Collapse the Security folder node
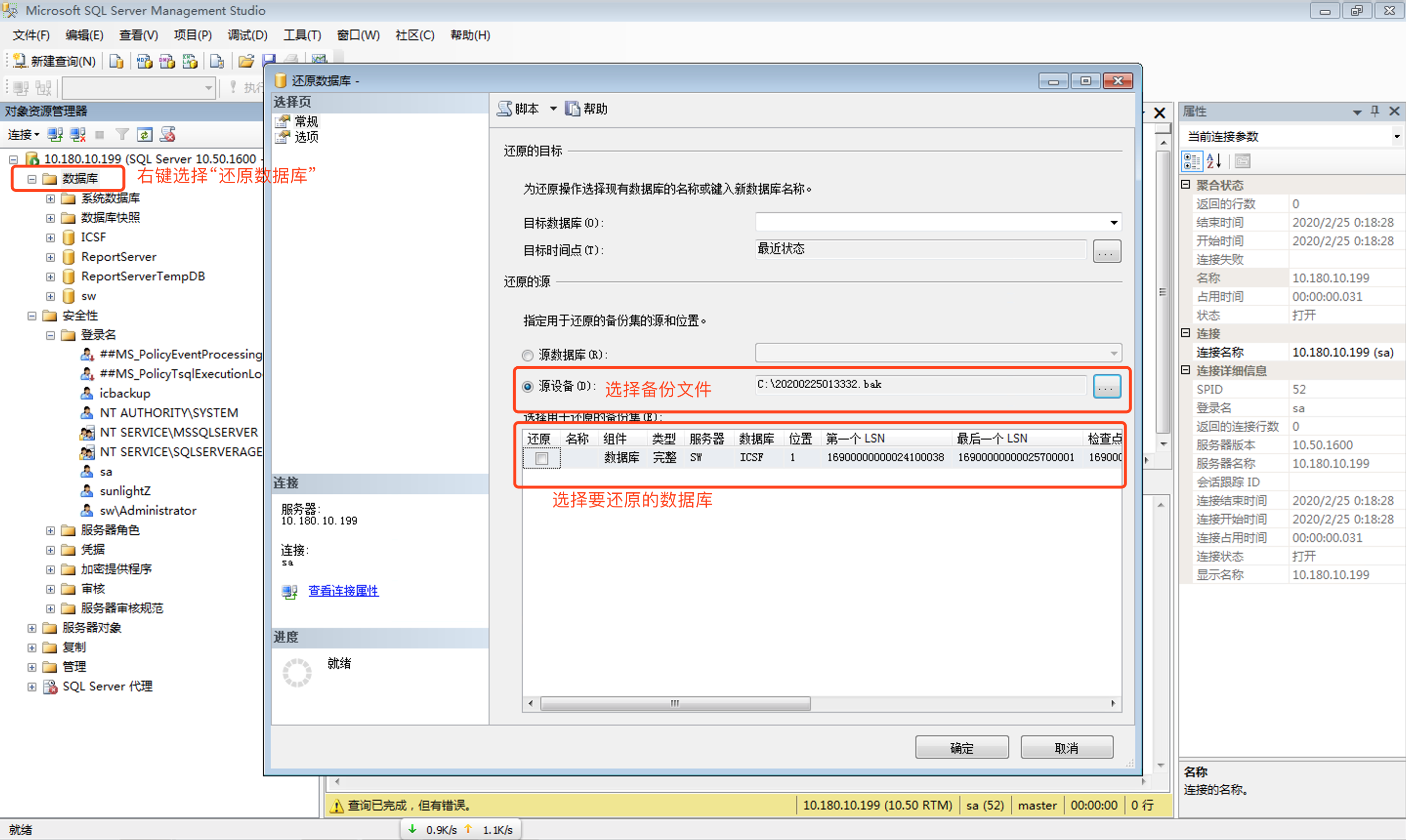1406x840 pixels. click(x=32, y=316)
